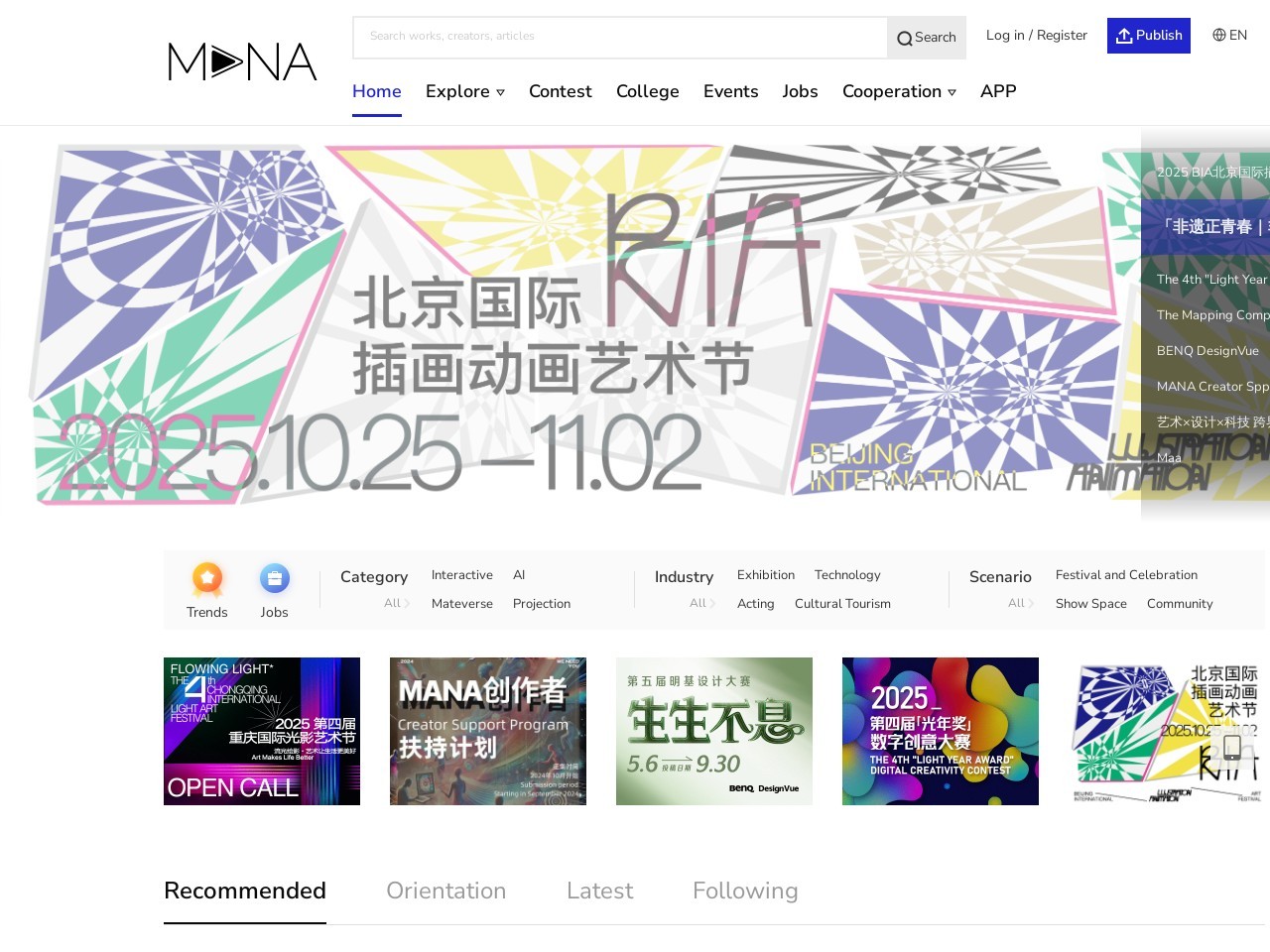Expand All under Scenario
This screenshot has height=952, width=1270.
point(1020,603)
